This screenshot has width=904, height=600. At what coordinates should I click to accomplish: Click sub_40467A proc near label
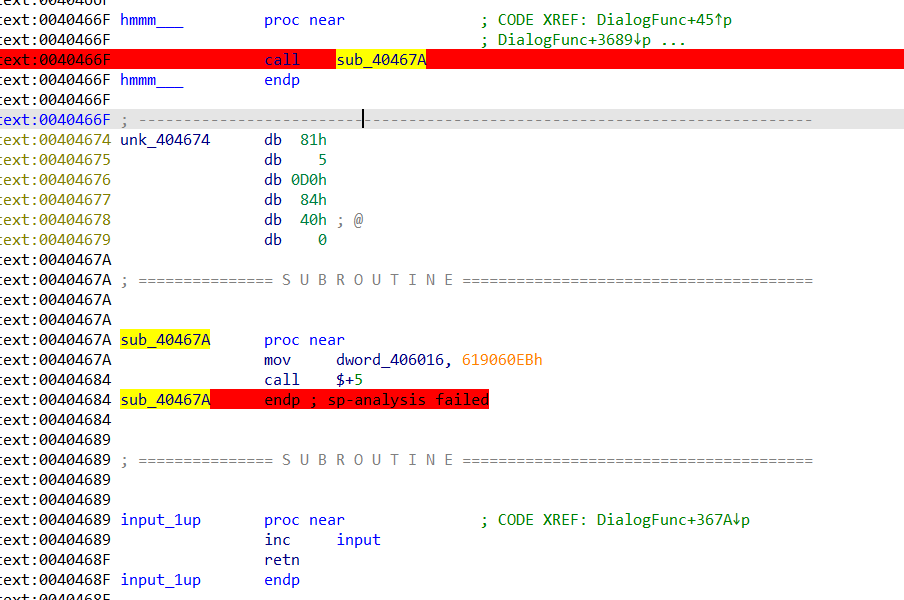pyautogui.click(x=165, y=340)
